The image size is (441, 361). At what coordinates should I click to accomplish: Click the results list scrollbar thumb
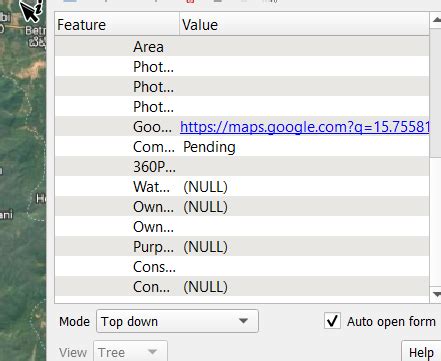pyautogui.click(x=436, y=93)
